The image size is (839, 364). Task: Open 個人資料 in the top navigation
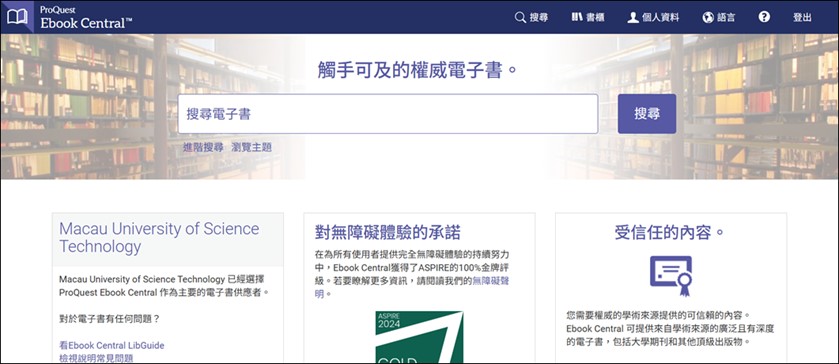click(653, 17)
